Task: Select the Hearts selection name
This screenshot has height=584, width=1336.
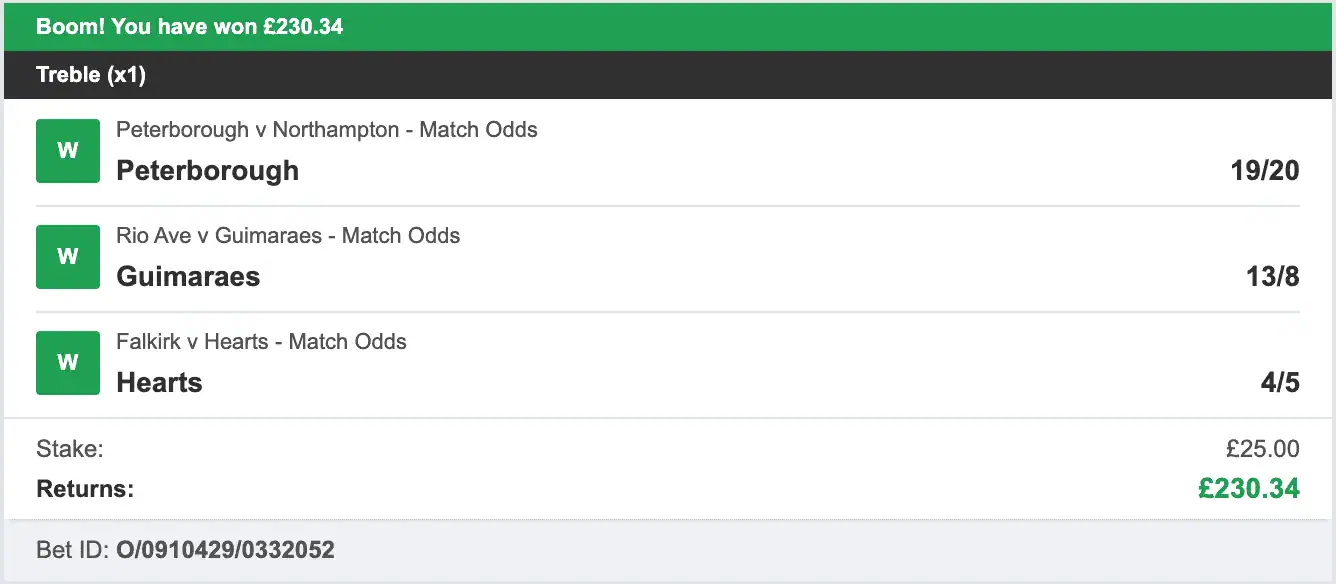Action: [159, 382]
